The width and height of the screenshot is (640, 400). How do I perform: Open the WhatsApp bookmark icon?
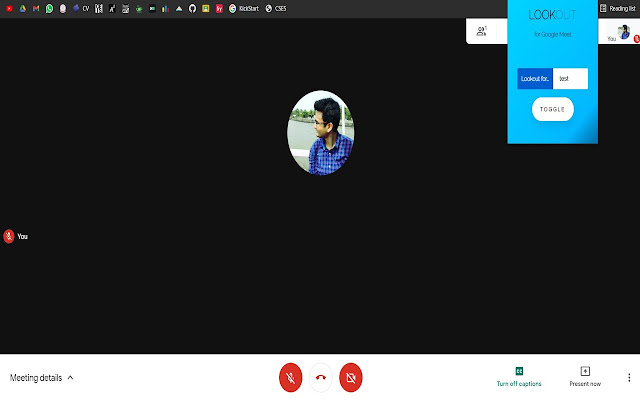coord(49,9)
